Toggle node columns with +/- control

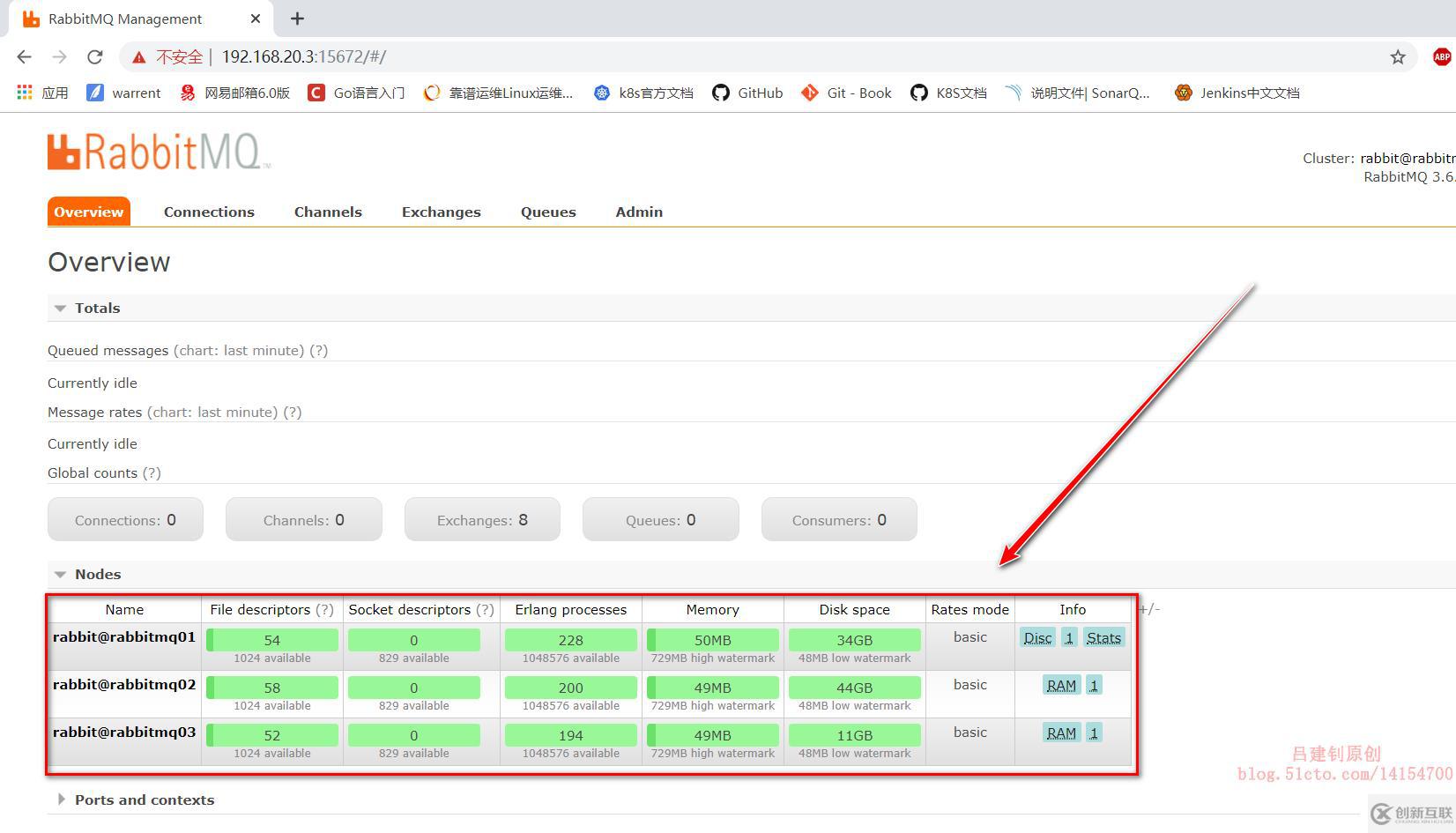pos(1149,609)
